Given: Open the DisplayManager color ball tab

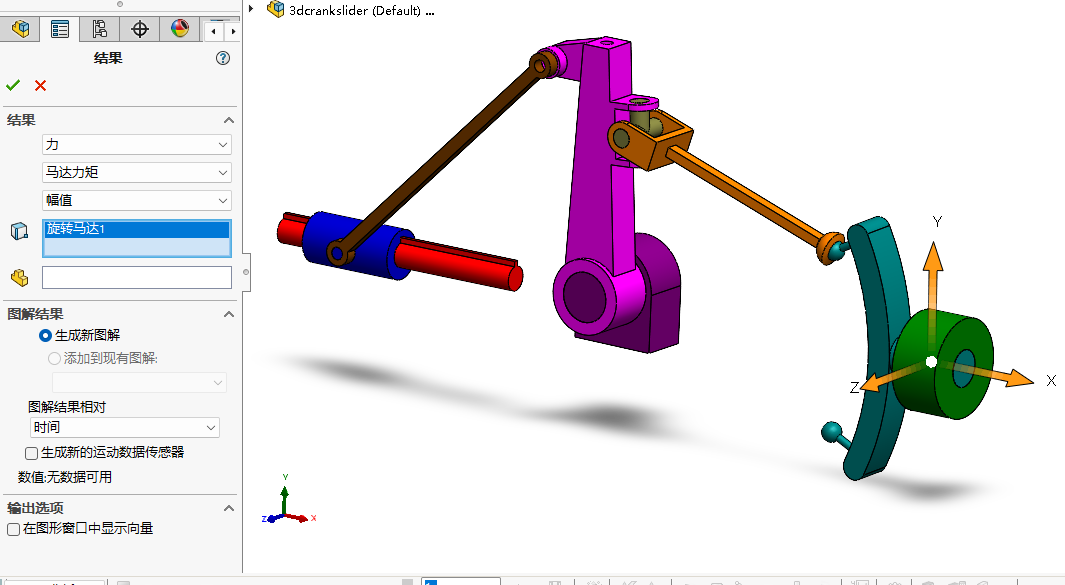Looking at the screenshot, I should [x=180, y=29].
